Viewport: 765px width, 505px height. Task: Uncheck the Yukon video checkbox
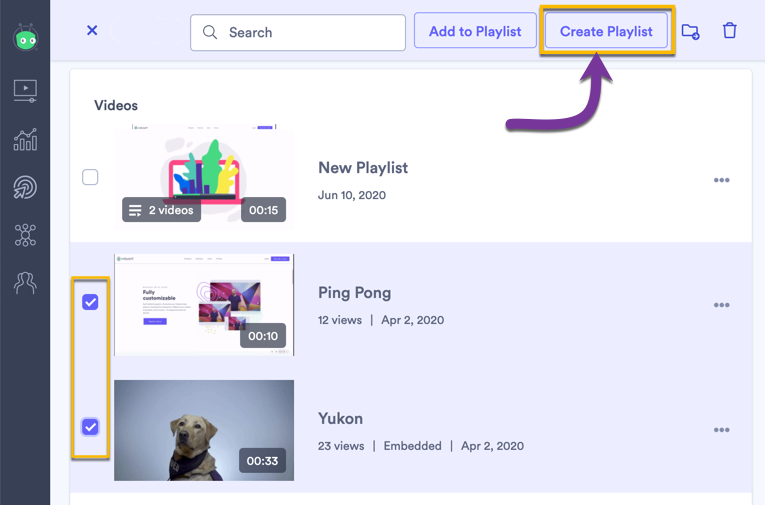(90, 427)
